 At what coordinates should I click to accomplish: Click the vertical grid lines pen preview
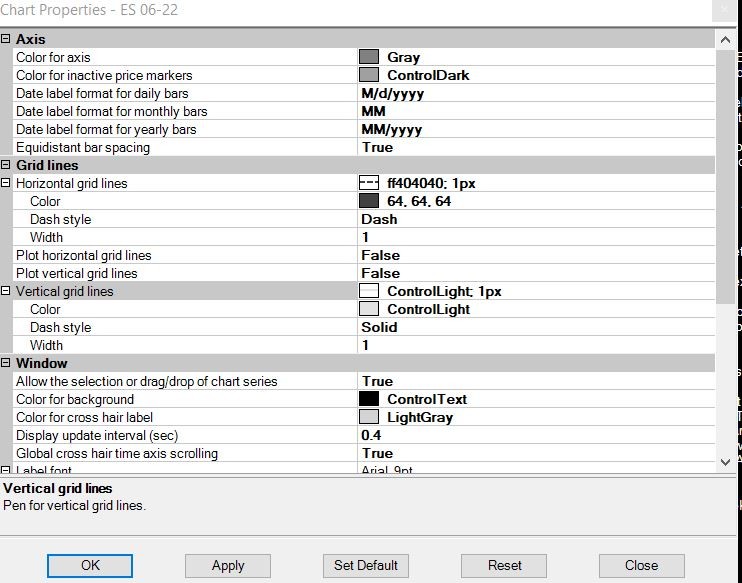(x=369, y=291)
